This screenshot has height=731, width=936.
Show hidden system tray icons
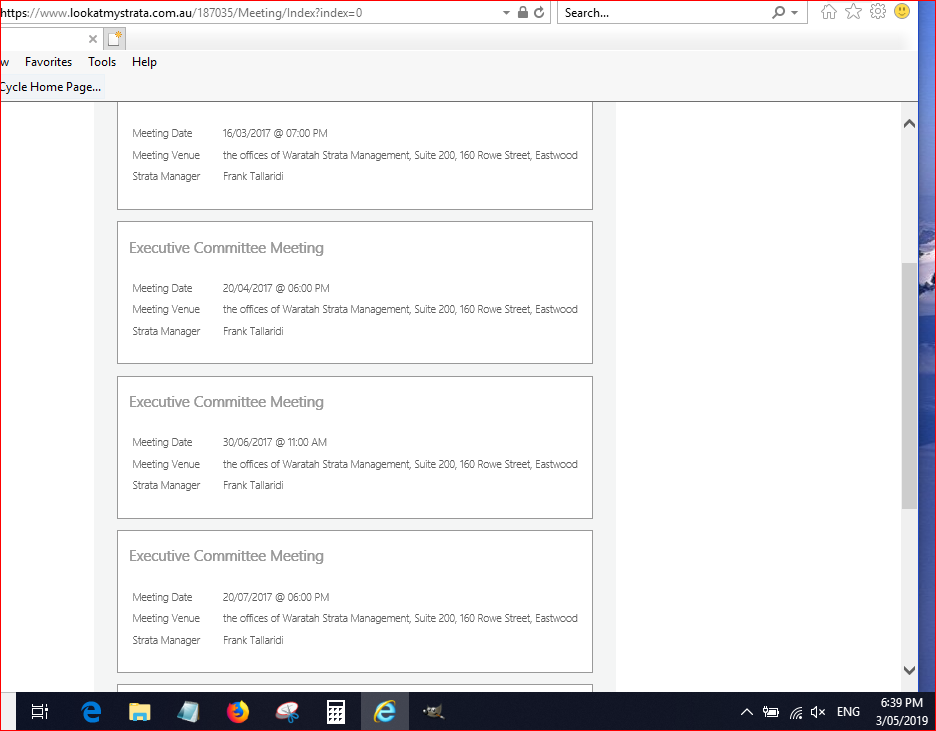pos(746,712)
